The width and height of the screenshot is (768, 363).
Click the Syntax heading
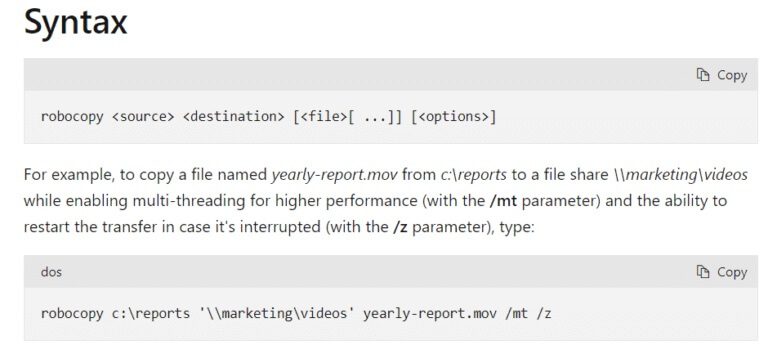point(75,22)
